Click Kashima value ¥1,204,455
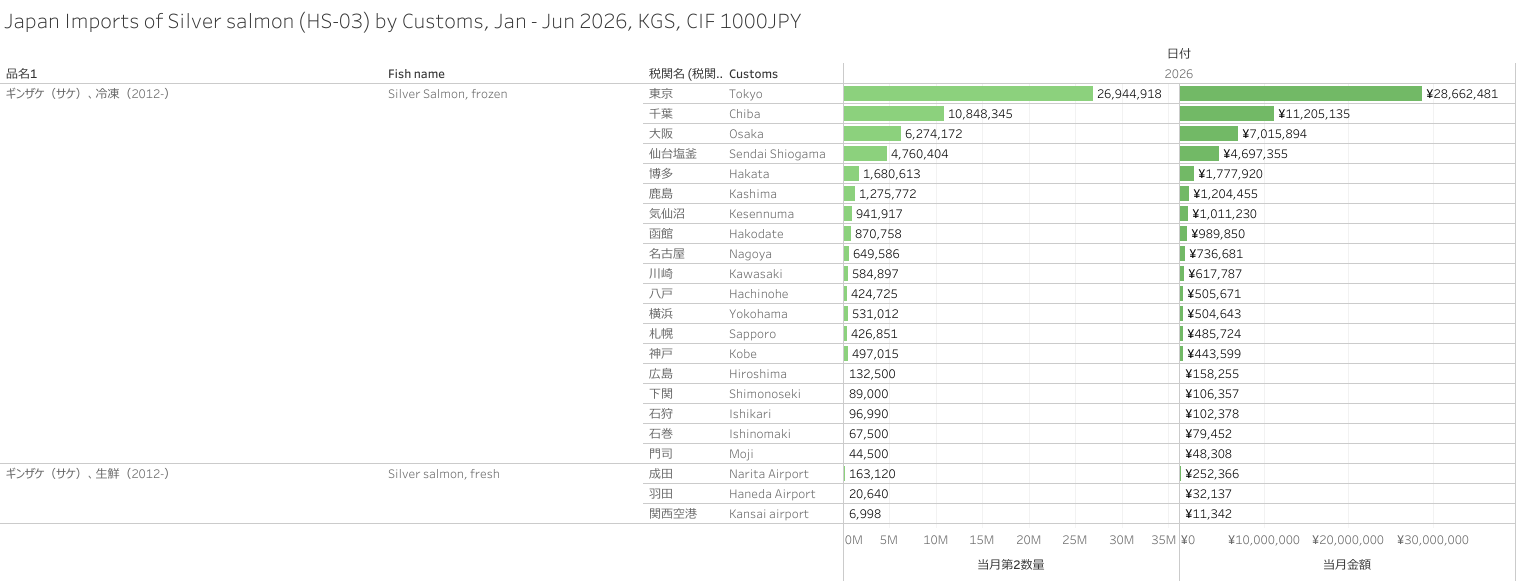This screenshot has height=581, width=1517. [1225, 194]
